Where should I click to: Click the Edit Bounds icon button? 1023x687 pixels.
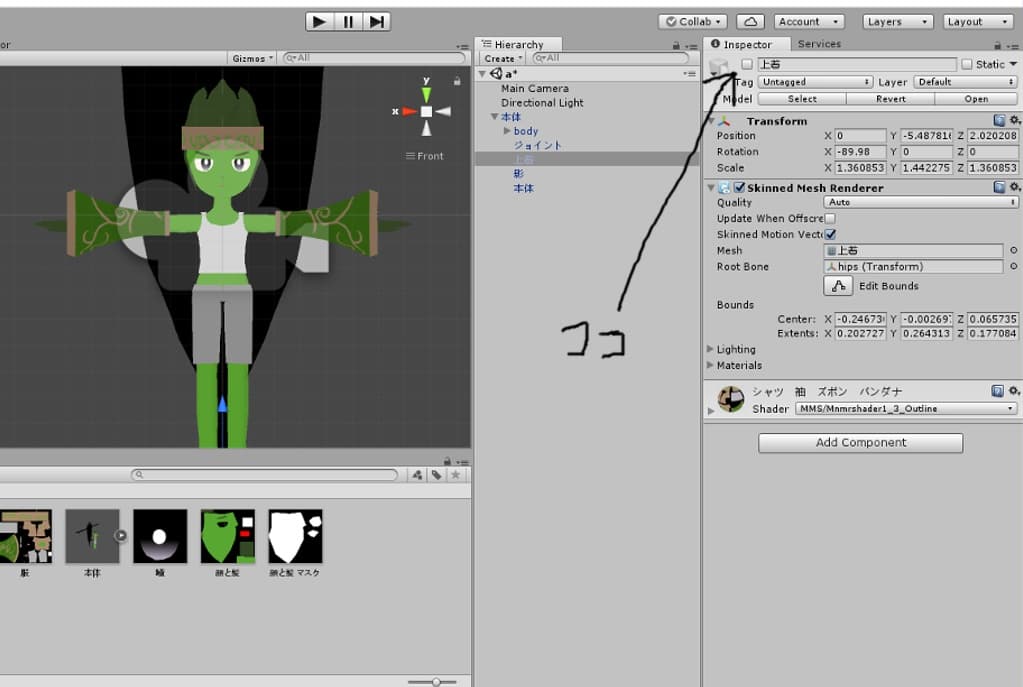[x=838, y=286]
